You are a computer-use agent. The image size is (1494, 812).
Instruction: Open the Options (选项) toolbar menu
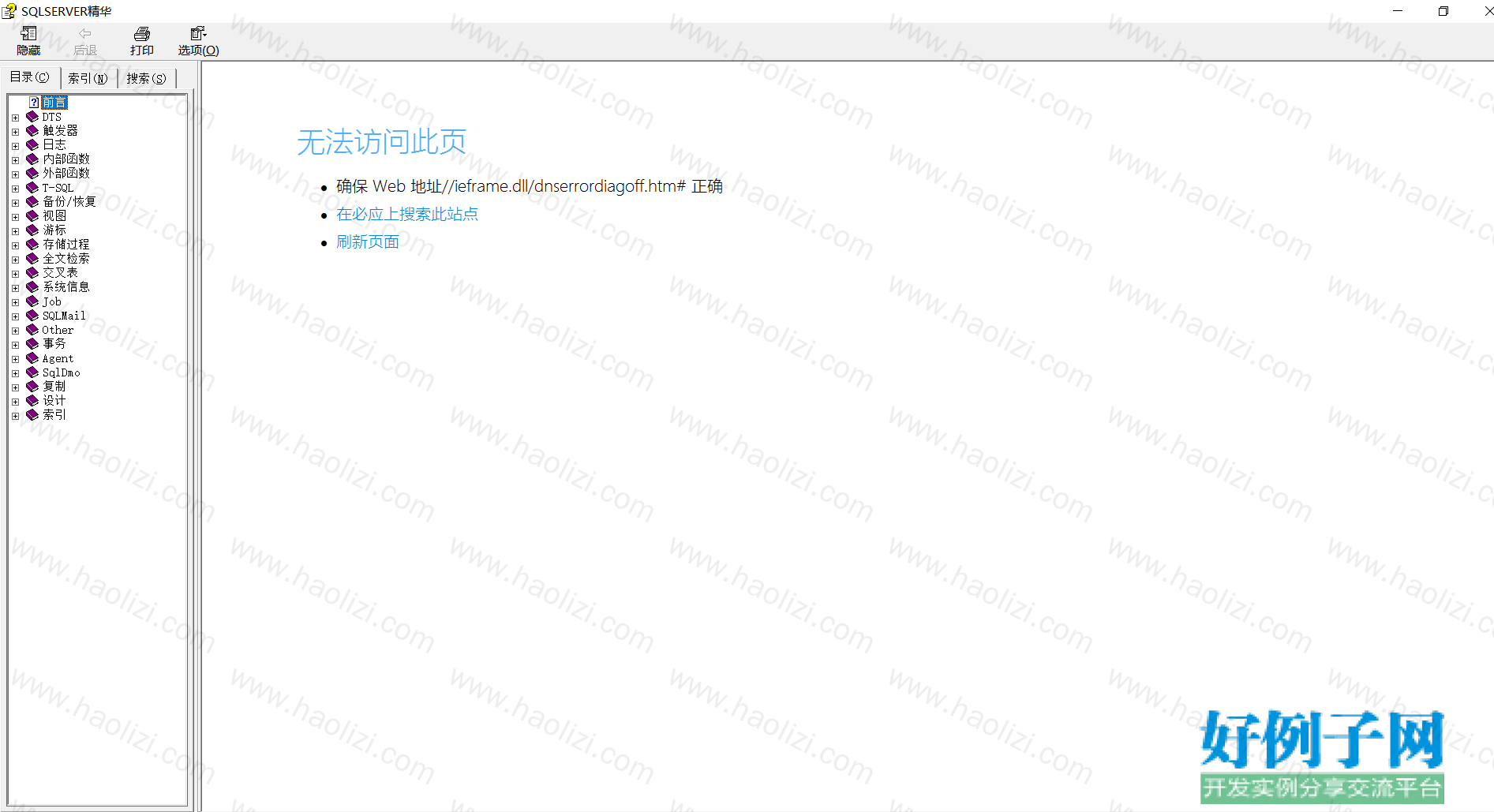point(198,40)
